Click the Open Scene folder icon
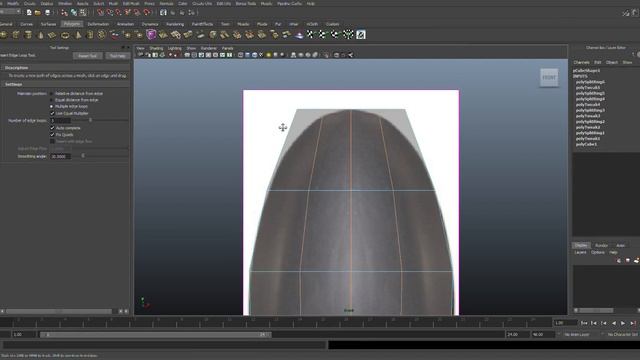 [x=38, y=13]
